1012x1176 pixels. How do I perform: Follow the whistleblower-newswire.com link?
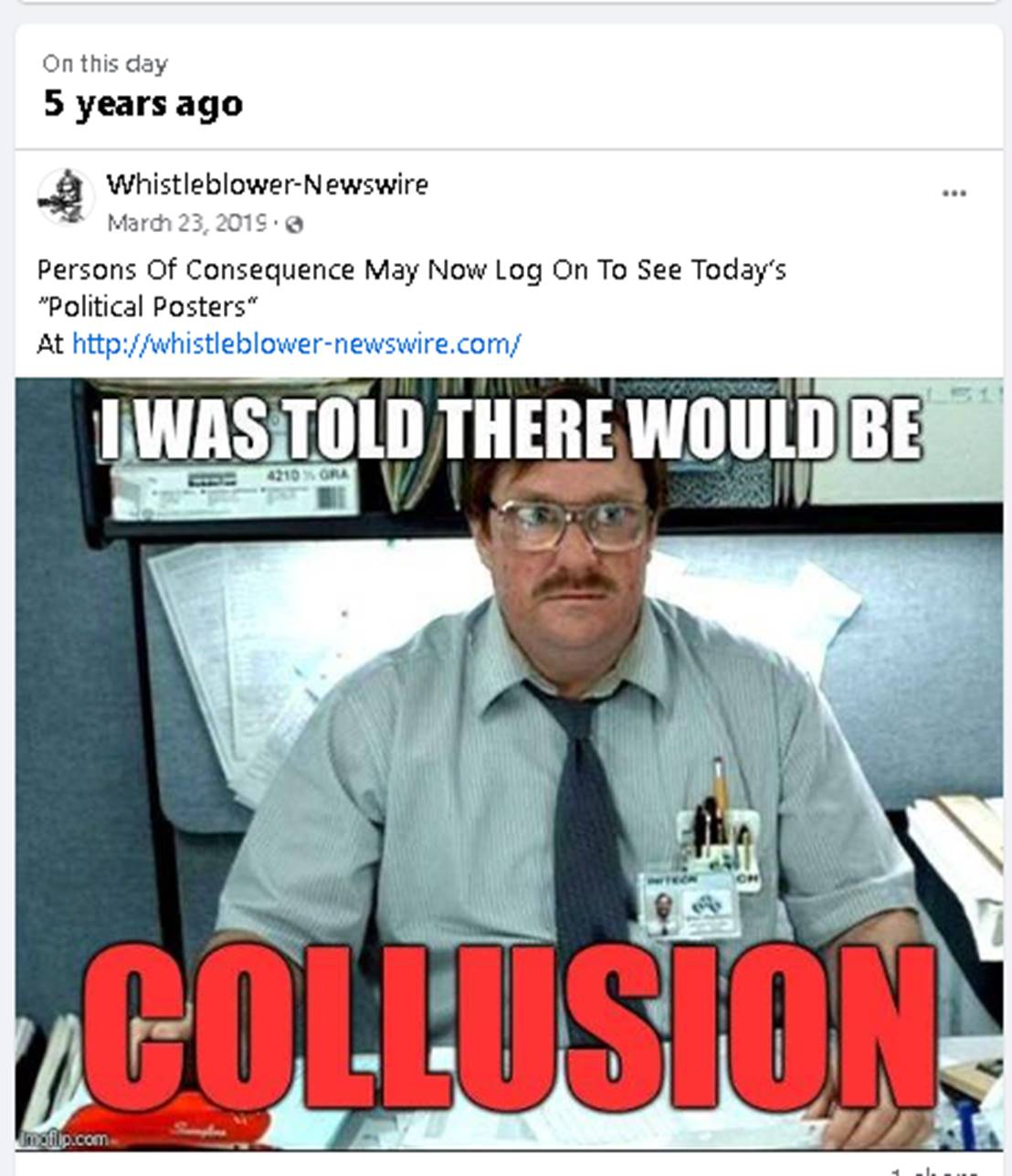(x=296, y=344)
